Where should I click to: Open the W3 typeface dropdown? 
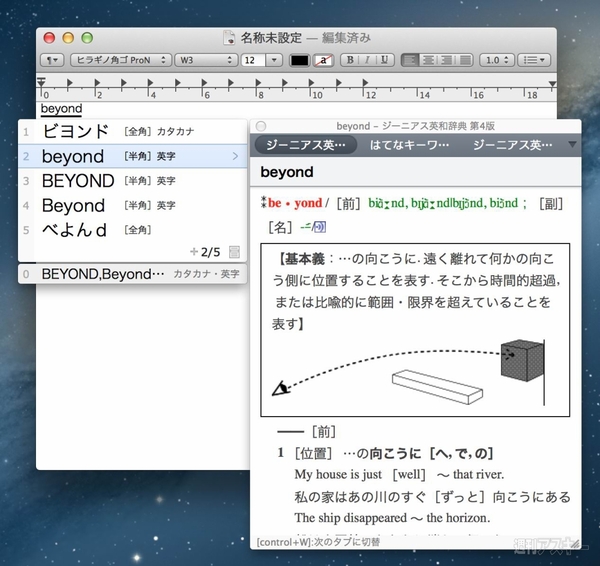pyautogui.click(x=205, y=60)
